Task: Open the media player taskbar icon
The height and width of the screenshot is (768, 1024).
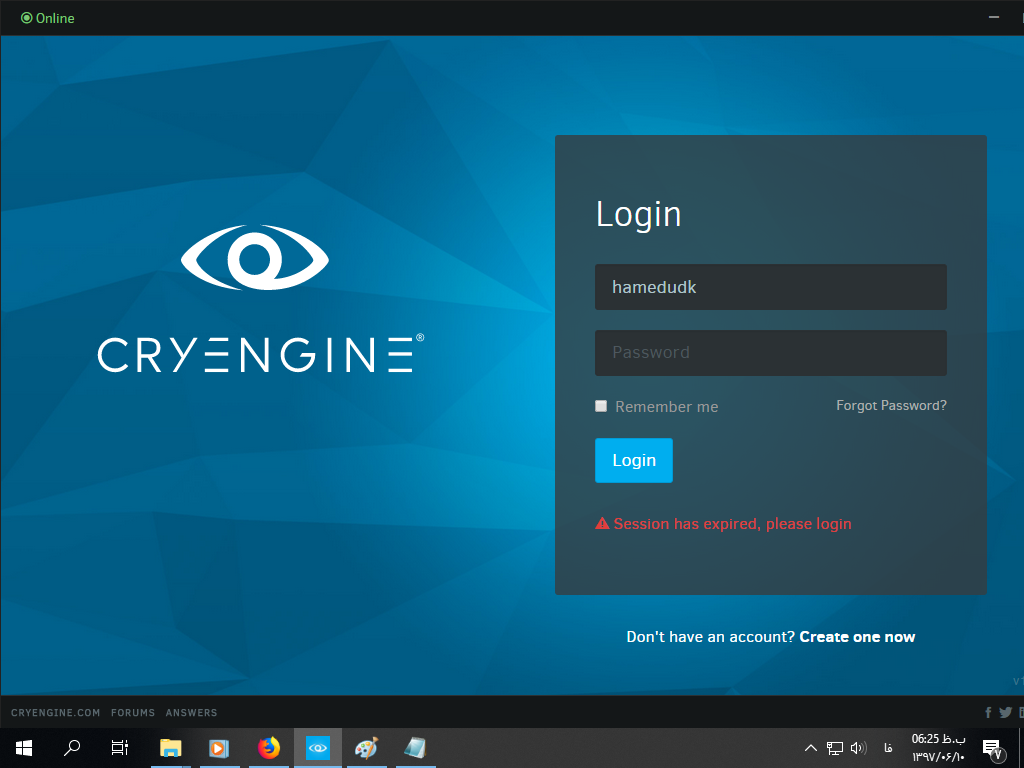Action: click(x=219, y=748)
